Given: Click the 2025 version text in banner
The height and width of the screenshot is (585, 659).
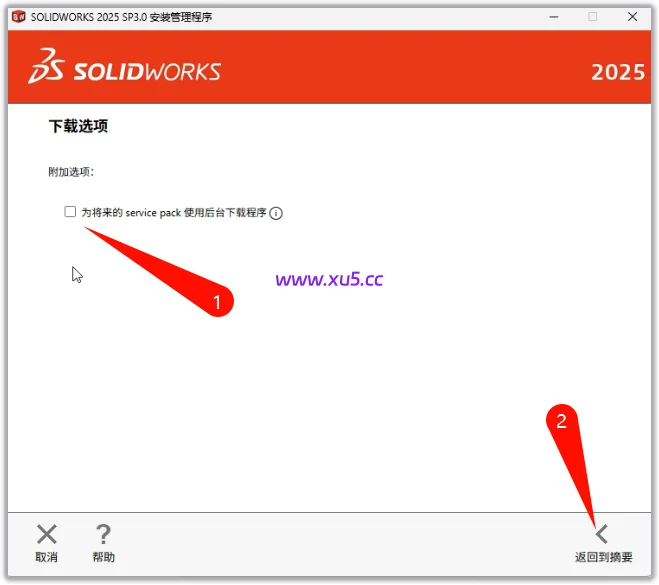Looking at the screenshot, I should (x=618, y=72).
